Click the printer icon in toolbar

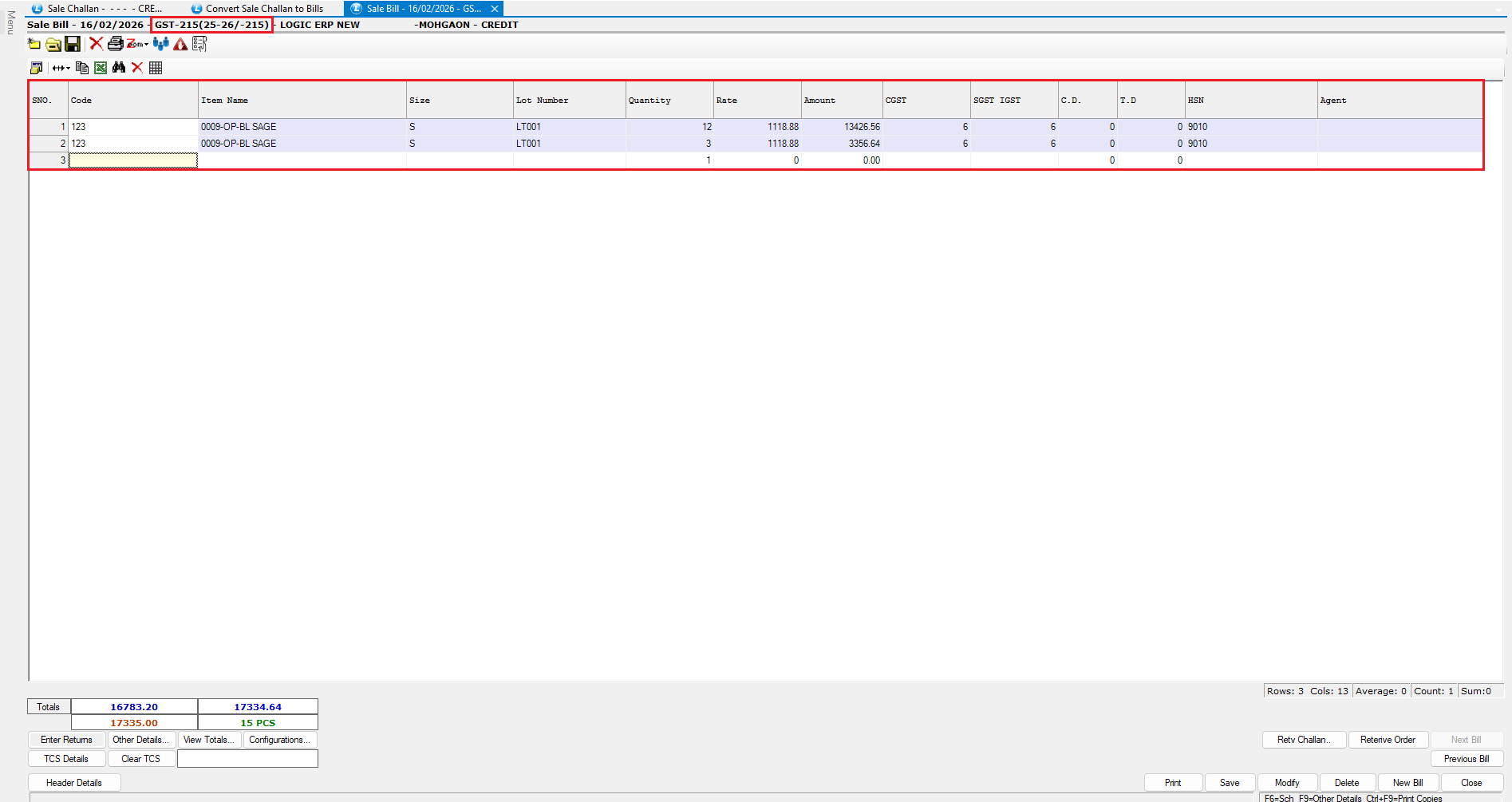click(x=115, y=44)
